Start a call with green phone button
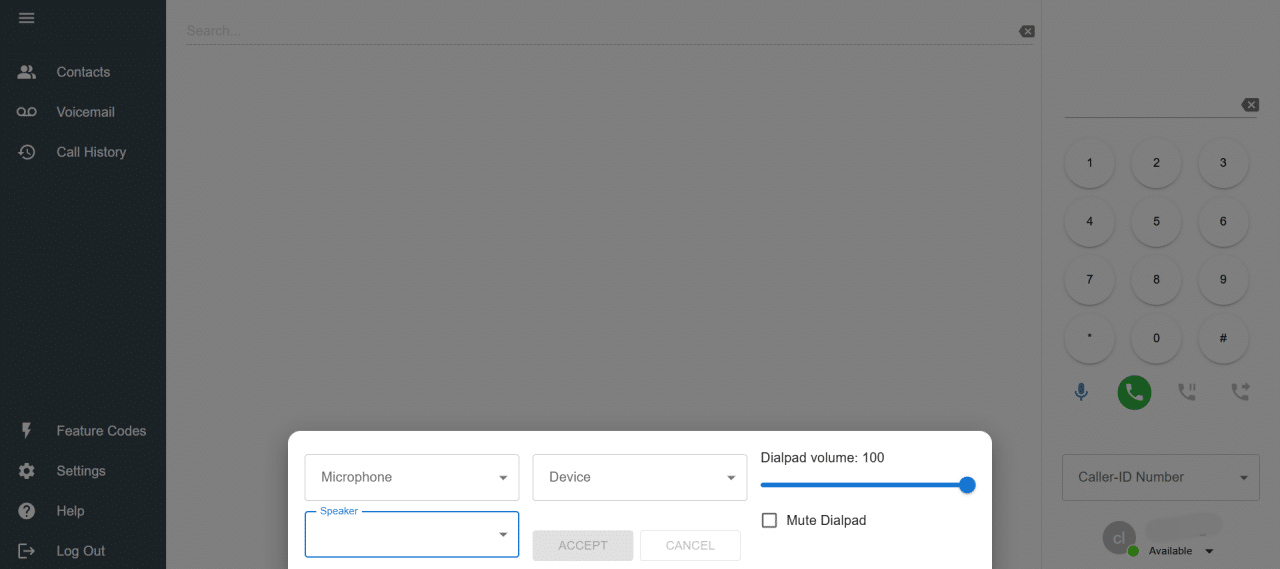 tap(1134, 393)
